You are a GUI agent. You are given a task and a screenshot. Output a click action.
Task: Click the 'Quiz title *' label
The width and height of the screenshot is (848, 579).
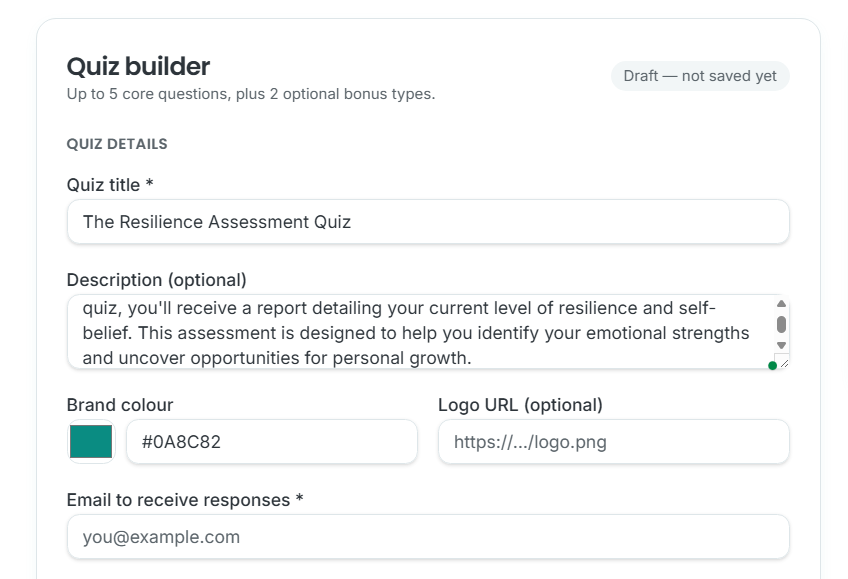point(110,185)
